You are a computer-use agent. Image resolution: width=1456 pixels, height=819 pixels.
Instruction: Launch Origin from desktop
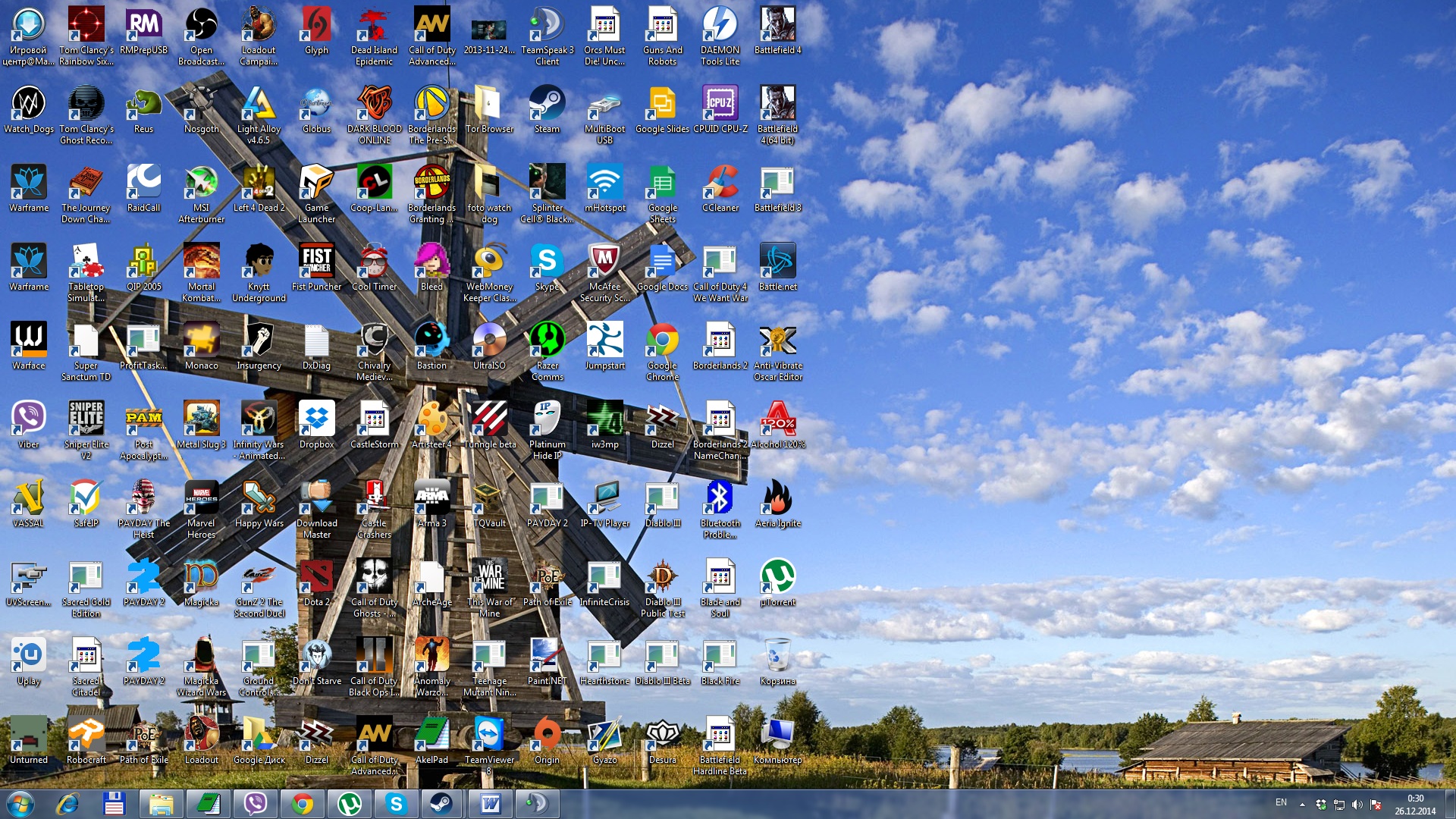coord(547,741)
